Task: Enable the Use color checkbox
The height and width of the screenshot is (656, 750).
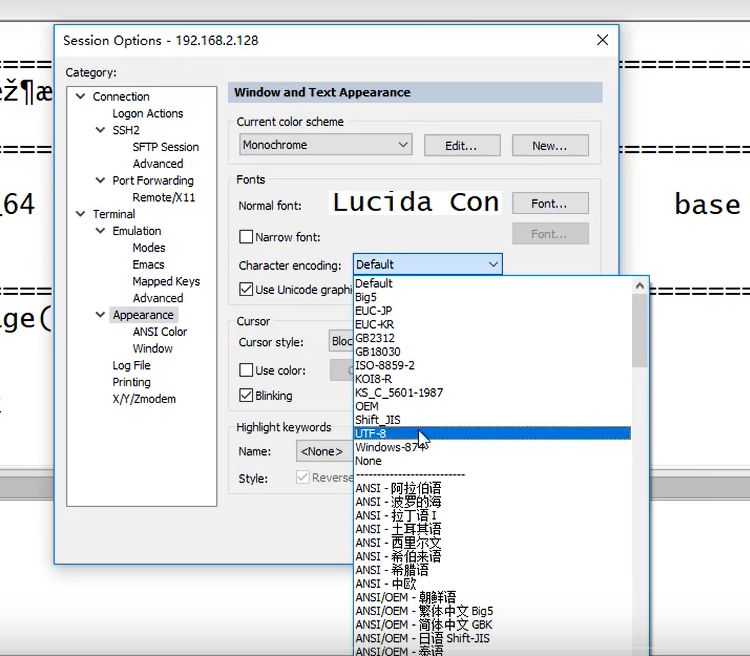Action: pyautogui.click(x=246, y=370)
